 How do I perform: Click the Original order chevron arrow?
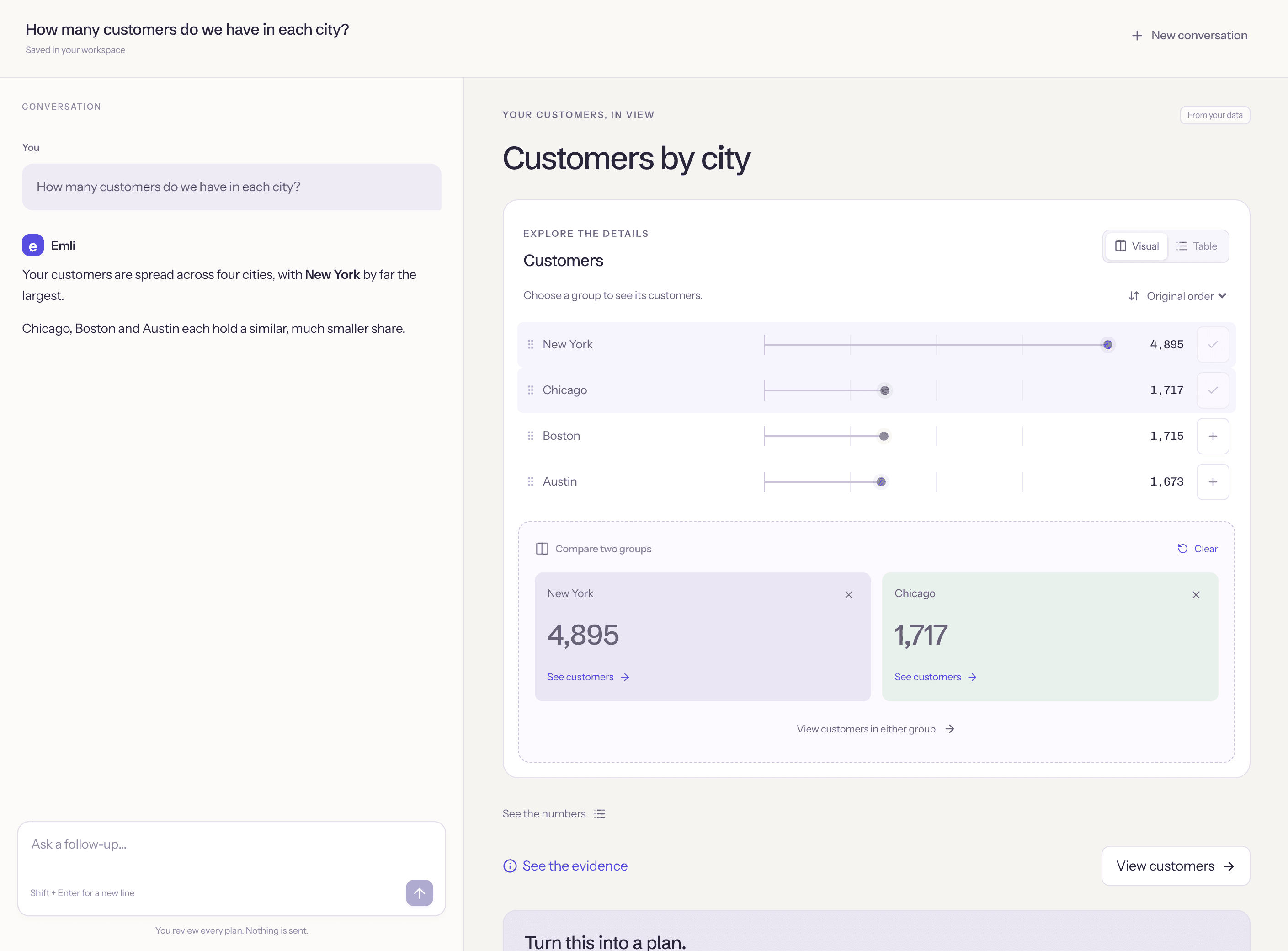(x=1222, y=296)
